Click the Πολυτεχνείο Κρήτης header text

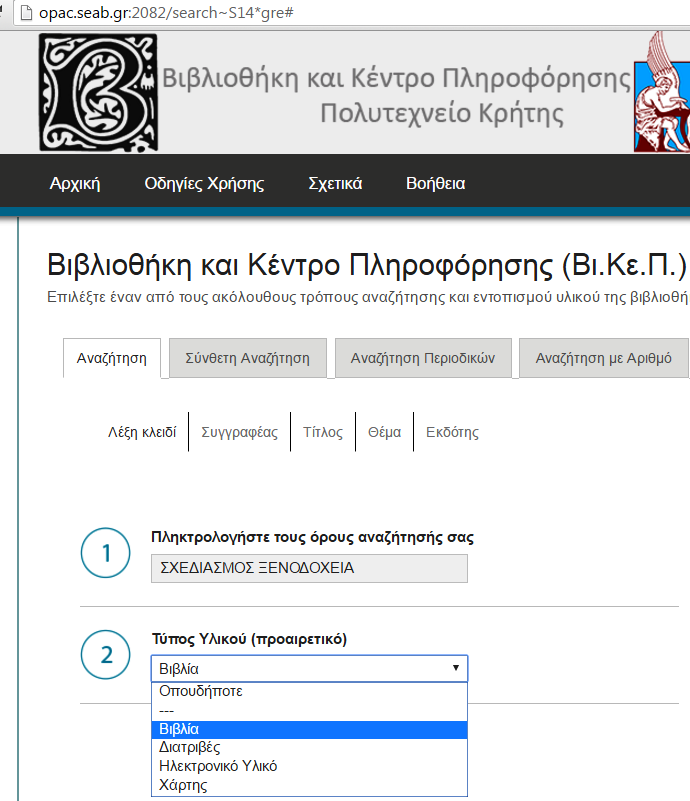coord(442,113)
